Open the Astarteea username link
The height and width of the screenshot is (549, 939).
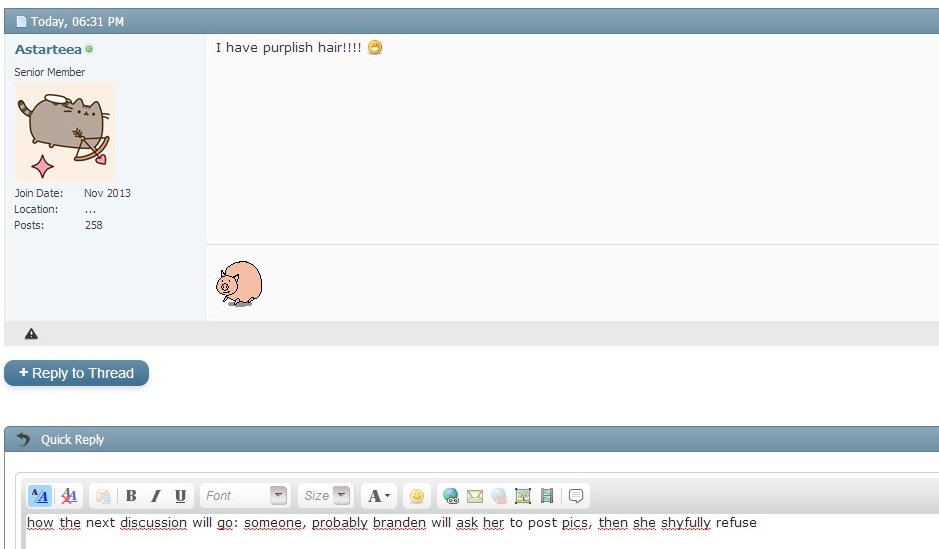point(48,49)
